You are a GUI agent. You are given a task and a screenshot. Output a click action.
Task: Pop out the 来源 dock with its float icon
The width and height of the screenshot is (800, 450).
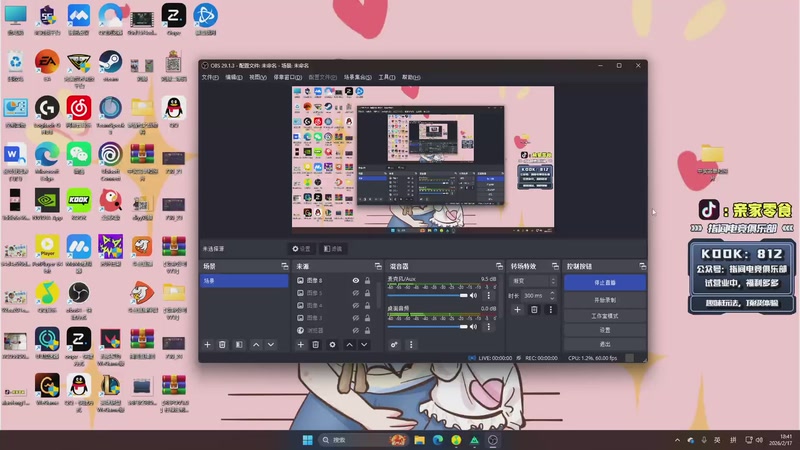tap(378, 266)
